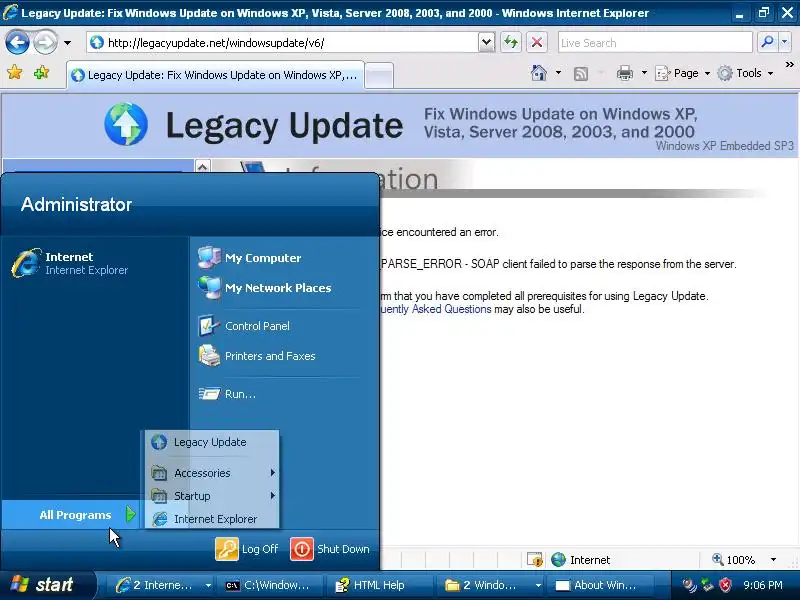This screenshot has width=800, height=600.
Task: Expand the Startup program folder
Action: (212, 496)
